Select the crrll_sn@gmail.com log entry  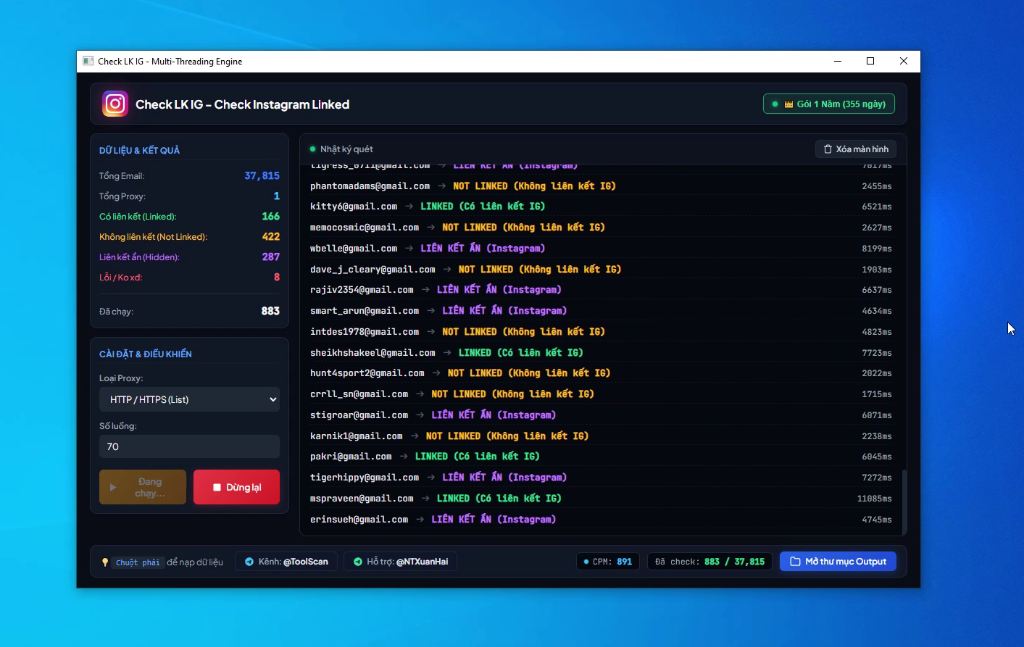click(x=601, y=394)
